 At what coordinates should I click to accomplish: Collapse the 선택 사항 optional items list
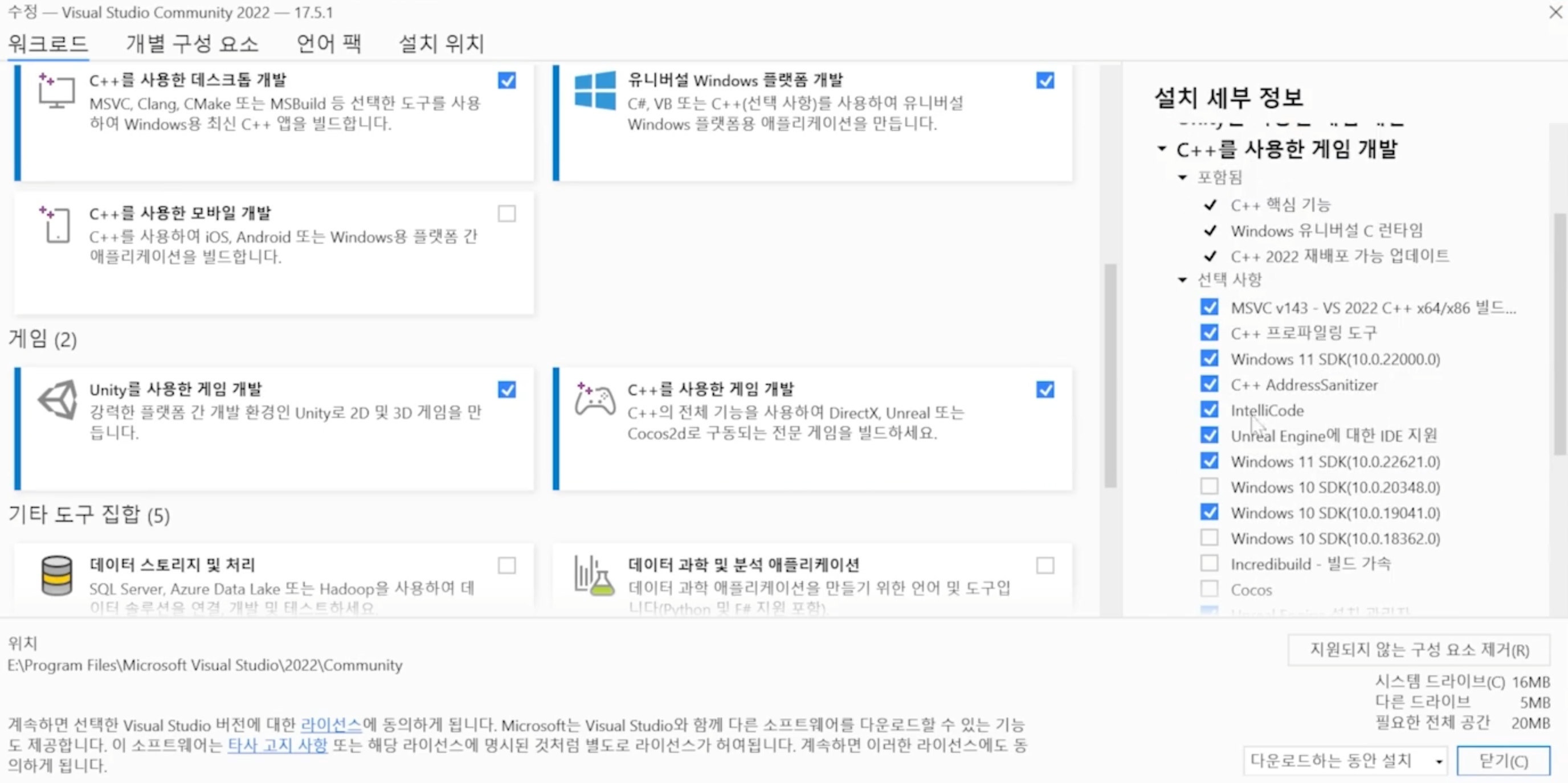click(x=1182, y=280)
